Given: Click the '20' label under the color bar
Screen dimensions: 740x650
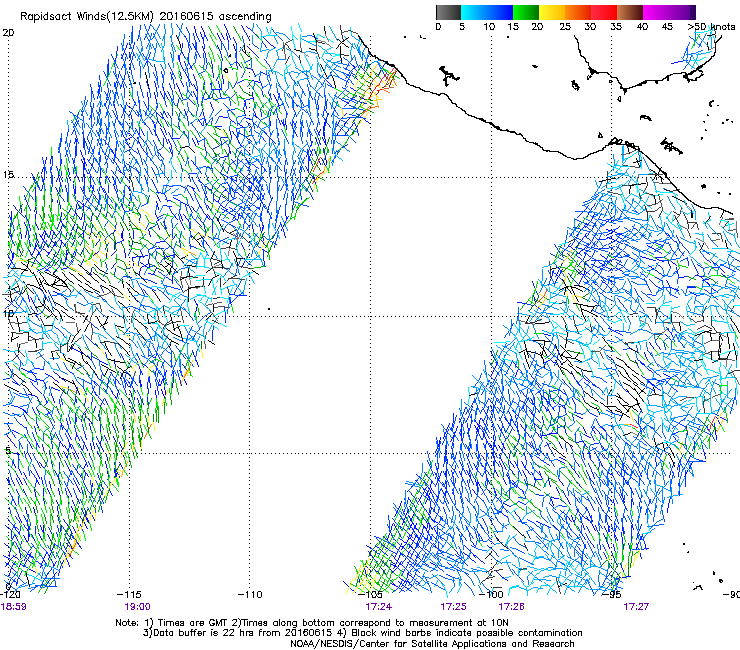Looking at the screenshot, I should point(537,26).
